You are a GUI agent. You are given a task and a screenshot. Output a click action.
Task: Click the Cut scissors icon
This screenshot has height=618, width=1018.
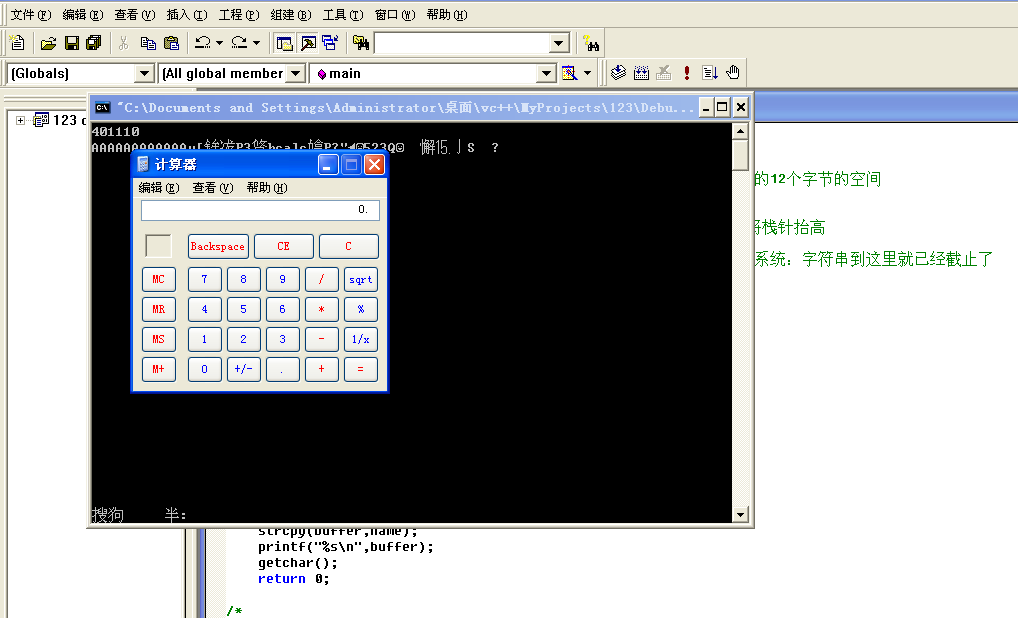(x=123, y=43)
